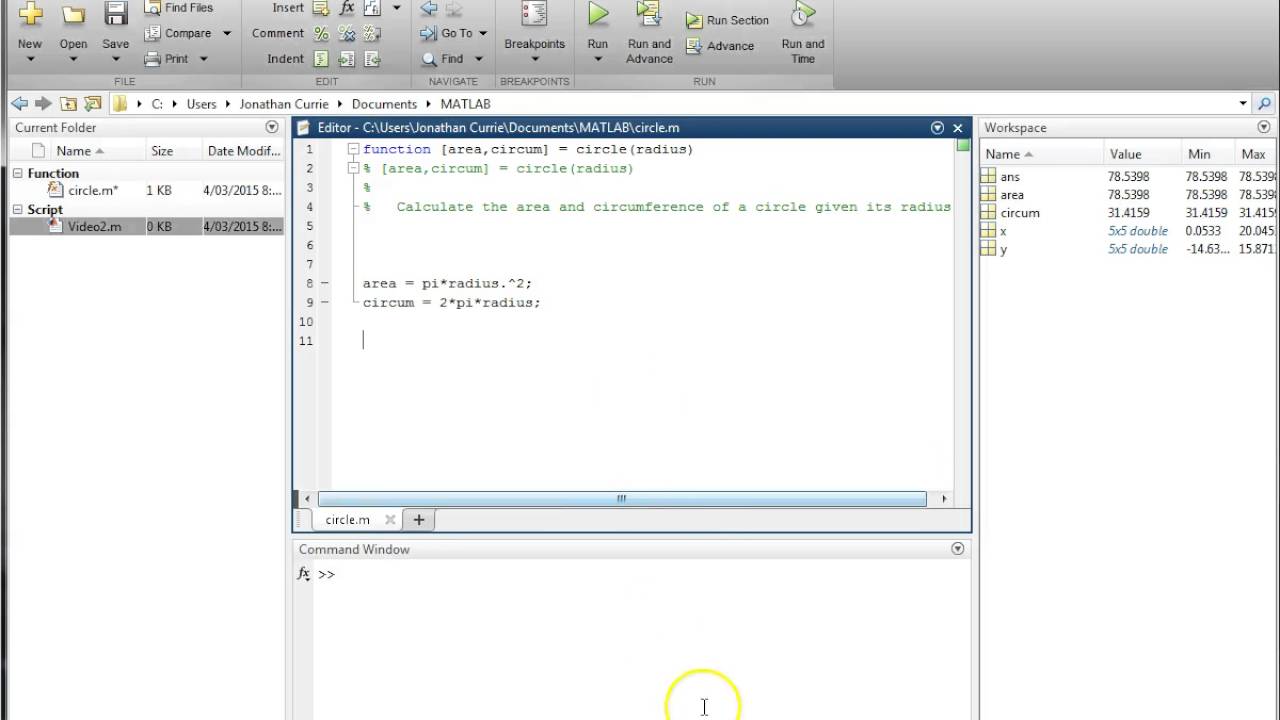This screenshot has height=720, width=1280.
Task: Open the Print dropdown arrow
Action: point(204,59)
